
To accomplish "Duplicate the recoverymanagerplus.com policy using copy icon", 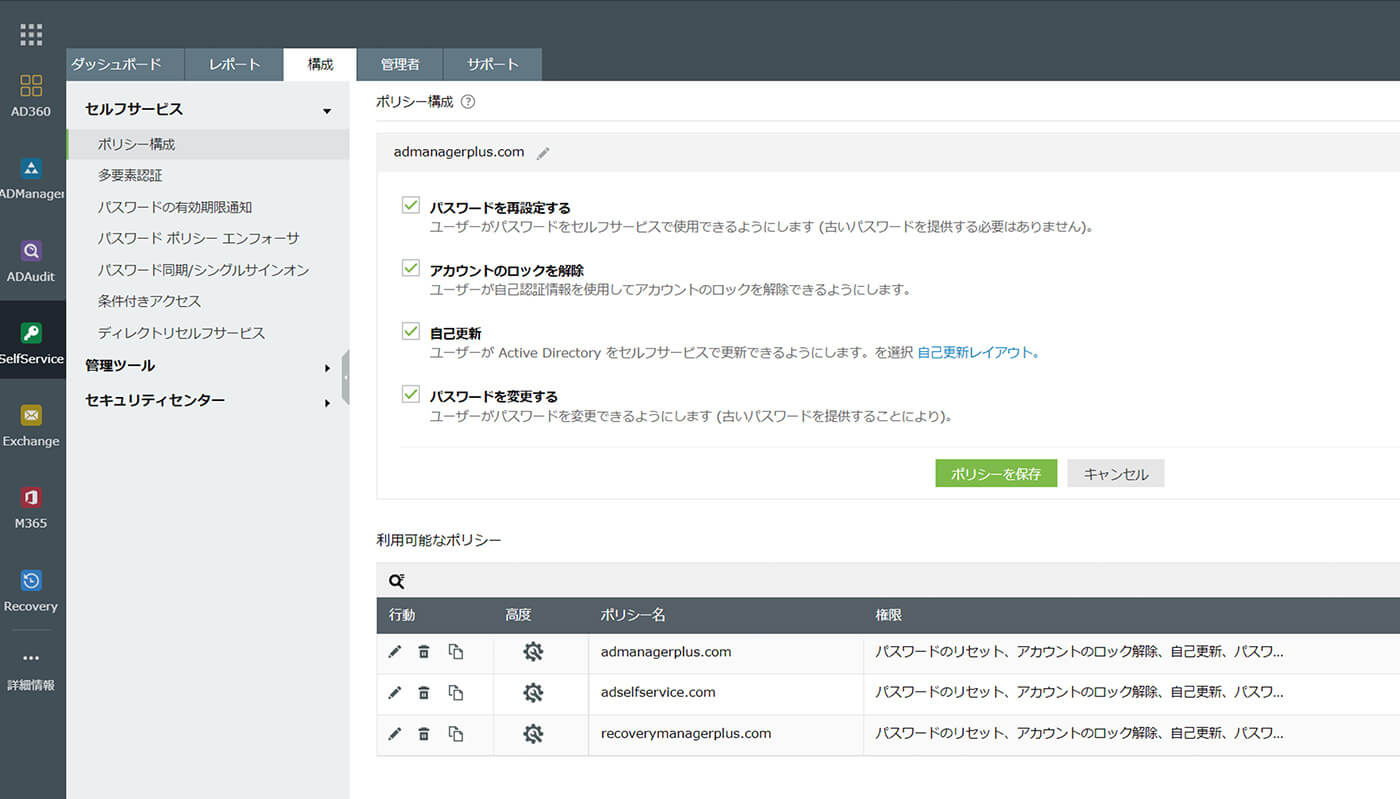I will [x=455, y=733].
